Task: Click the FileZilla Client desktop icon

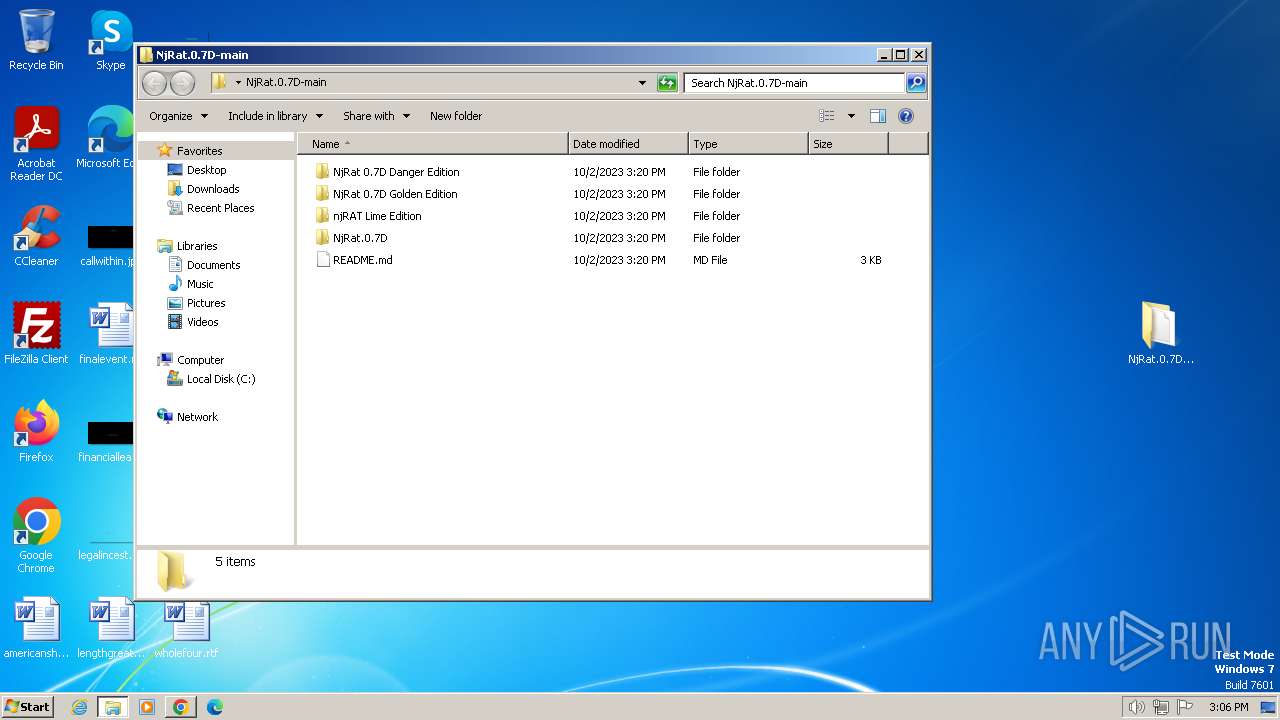Action: (x=36, y=334)
